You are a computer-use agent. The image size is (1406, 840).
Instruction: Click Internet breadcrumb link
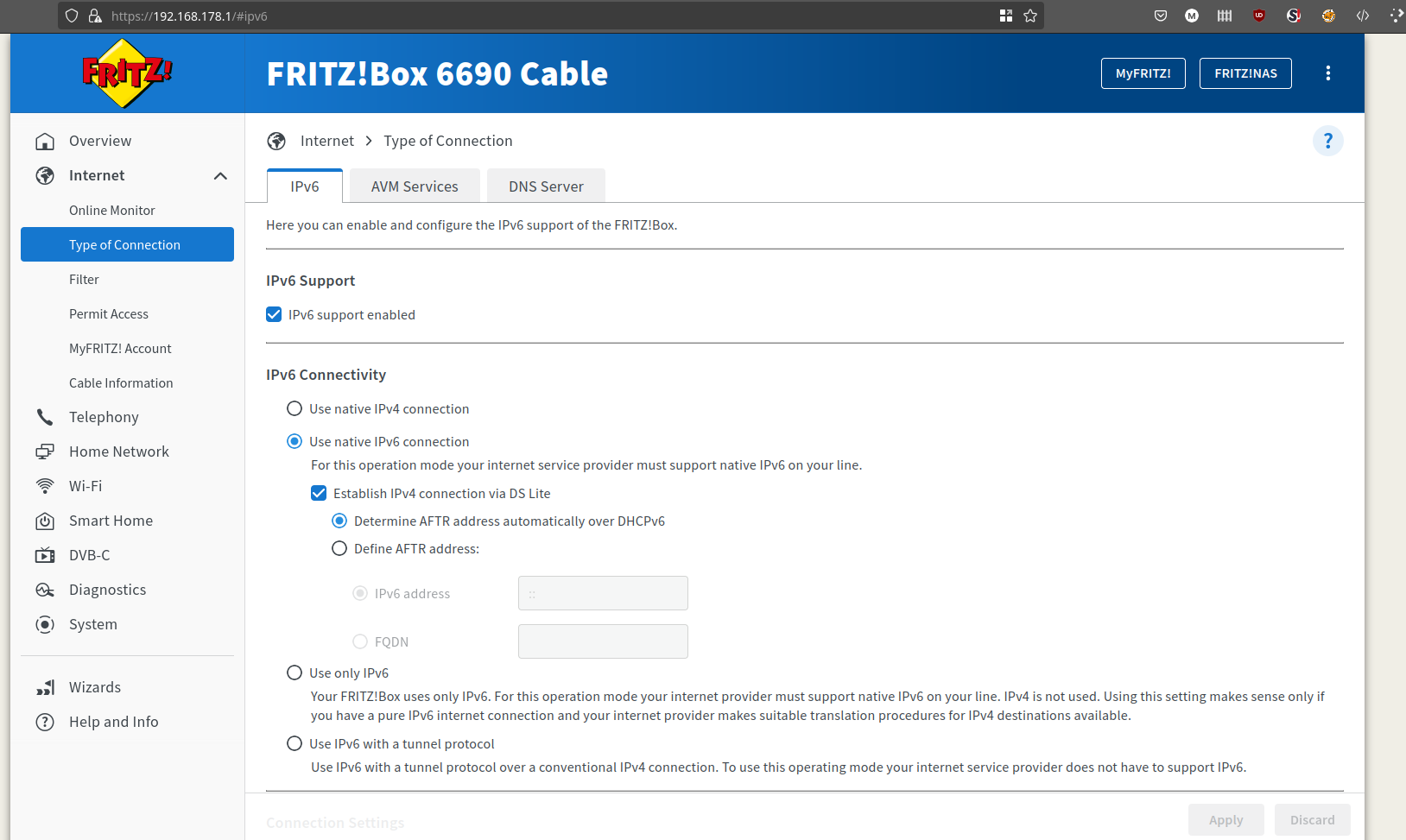[x=327, y=141]
